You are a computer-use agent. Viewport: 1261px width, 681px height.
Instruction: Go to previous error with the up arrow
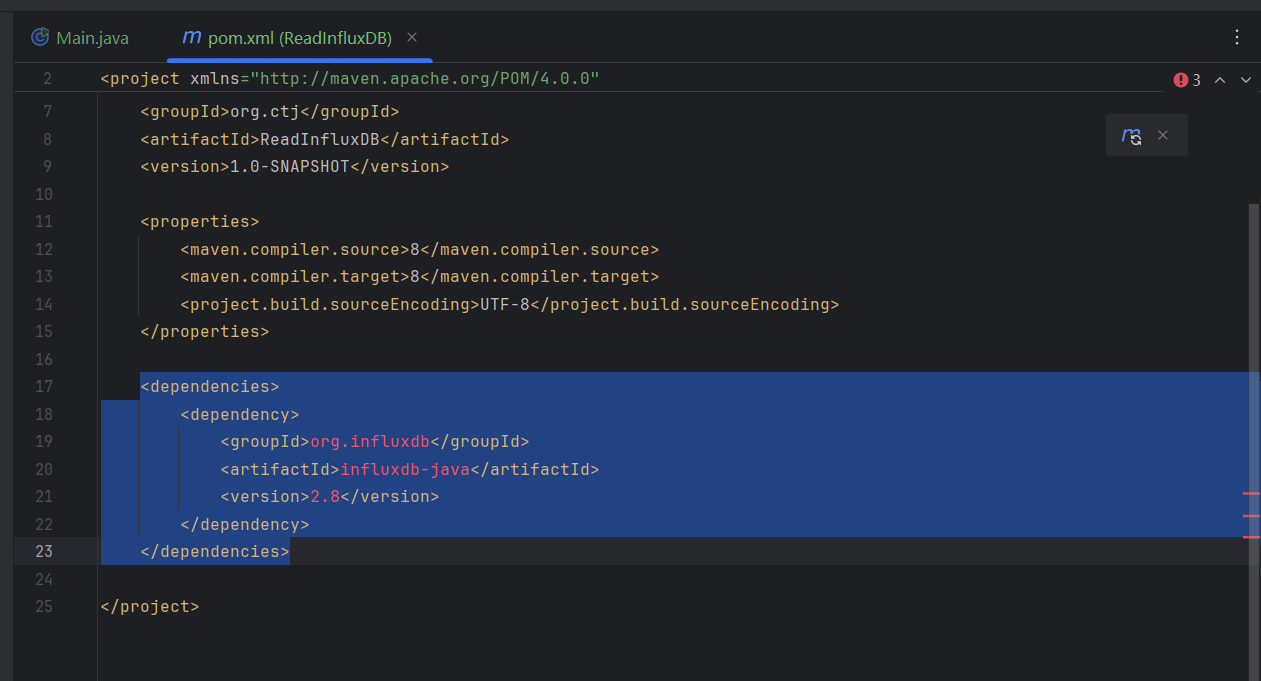pyautogui.click(x=1218, y=79)
